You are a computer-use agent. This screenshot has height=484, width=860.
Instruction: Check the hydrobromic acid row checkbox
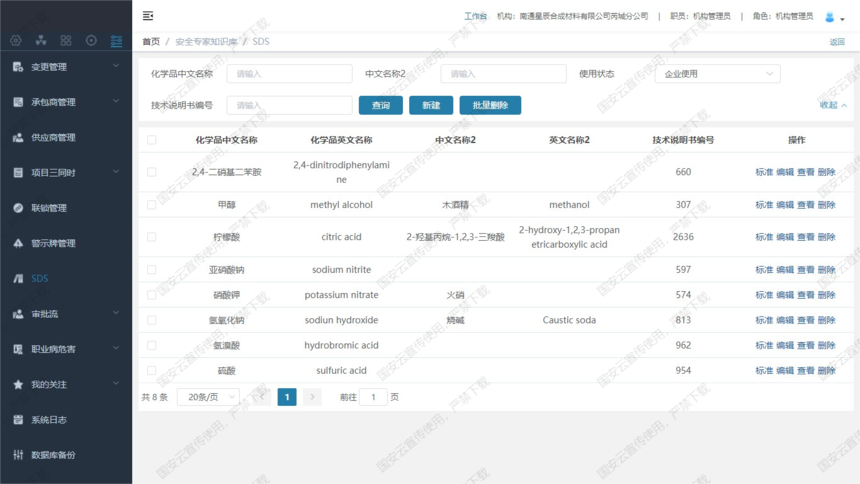[151, 345]
